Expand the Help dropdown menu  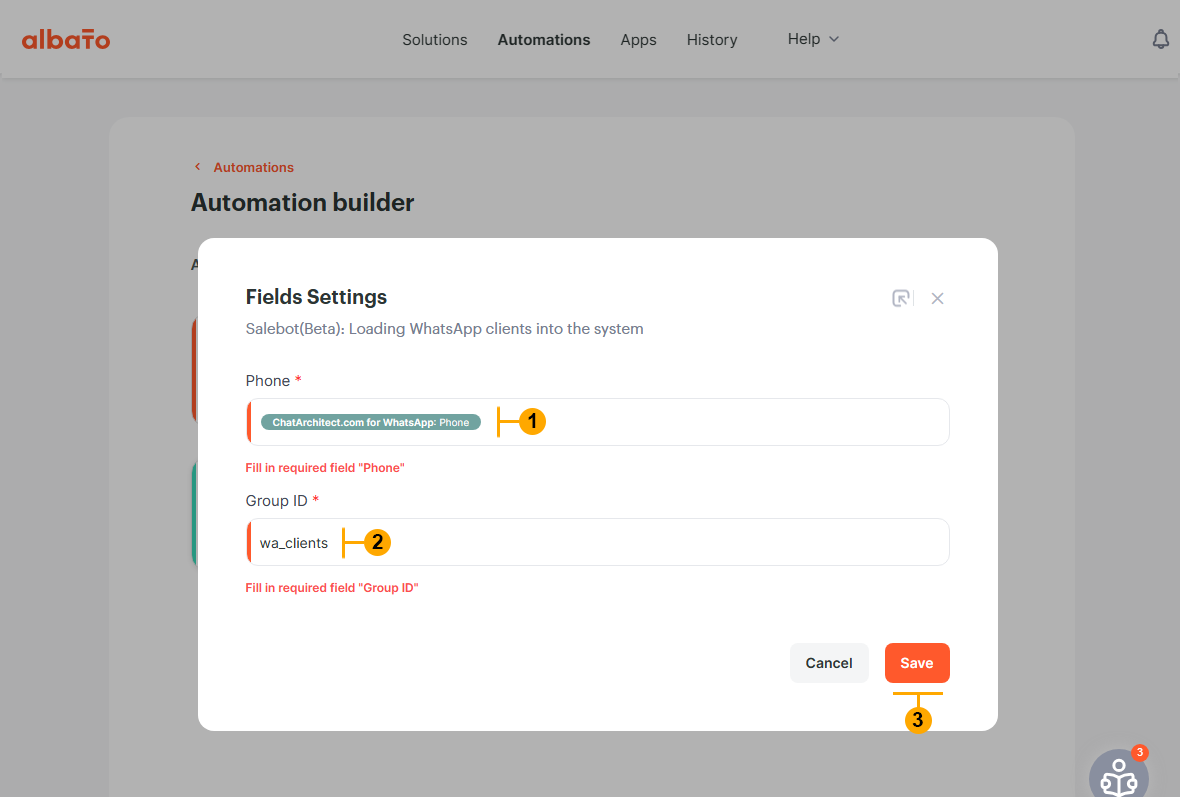(813, 39)
